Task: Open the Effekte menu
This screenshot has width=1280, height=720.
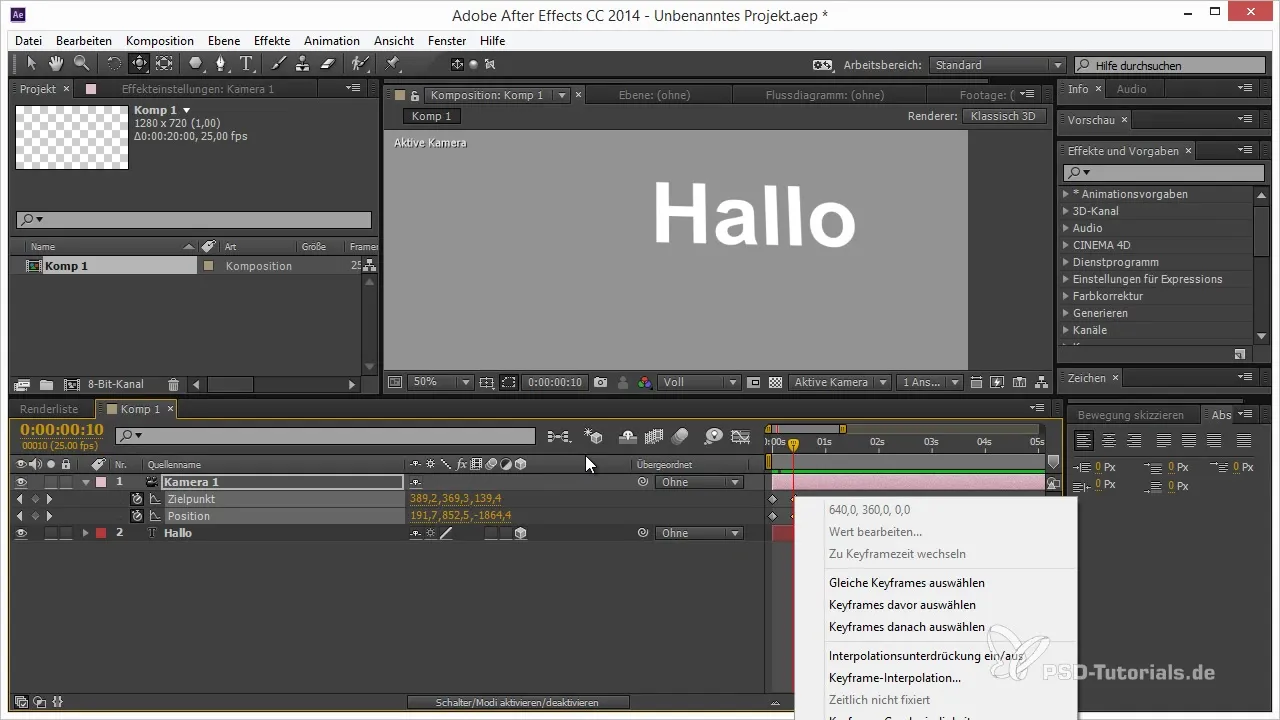Action: point(272,41)
